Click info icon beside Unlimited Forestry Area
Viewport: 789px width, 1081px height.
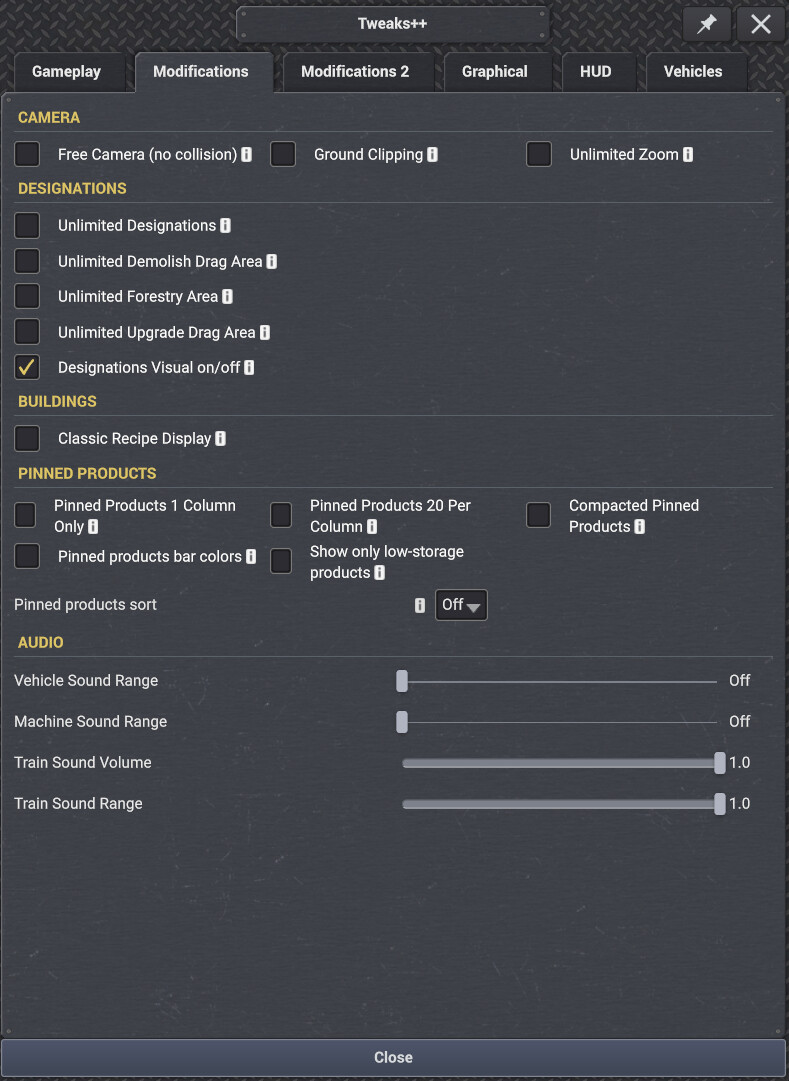click(x=227, y=296)
